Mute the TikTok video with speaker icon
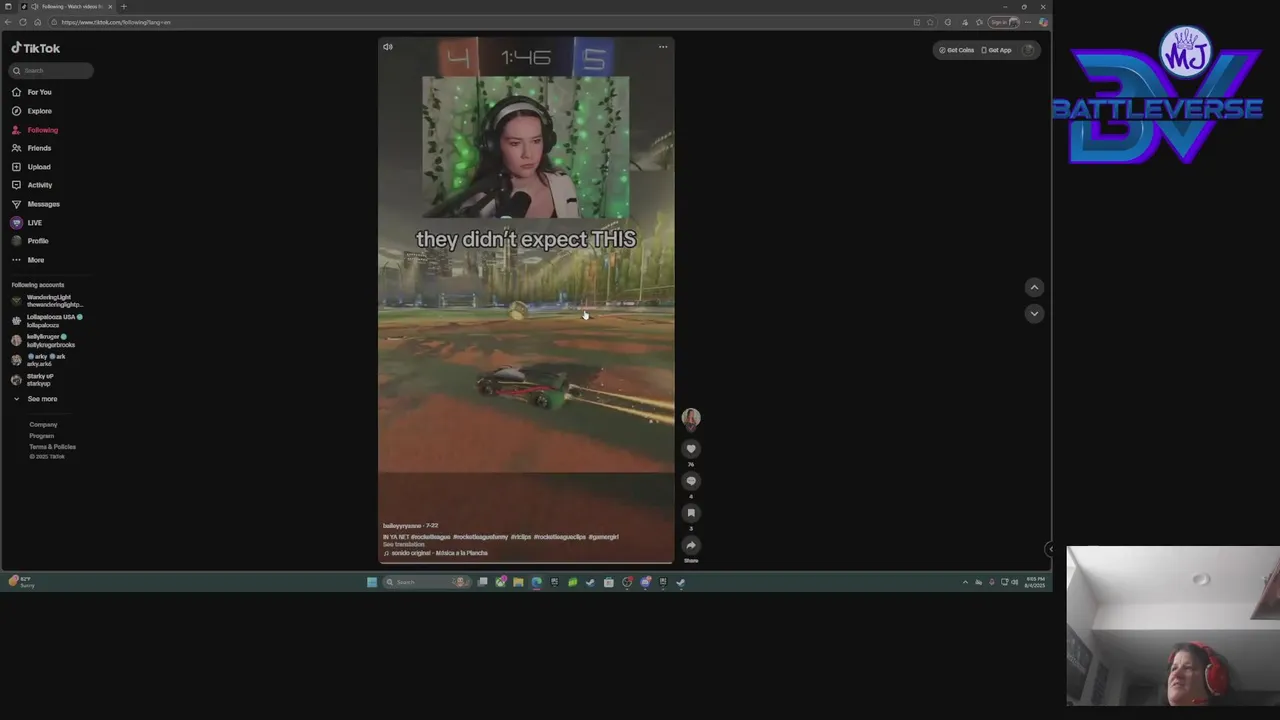Viewport: 1280px width, 720px height. [x=388, y=46]
